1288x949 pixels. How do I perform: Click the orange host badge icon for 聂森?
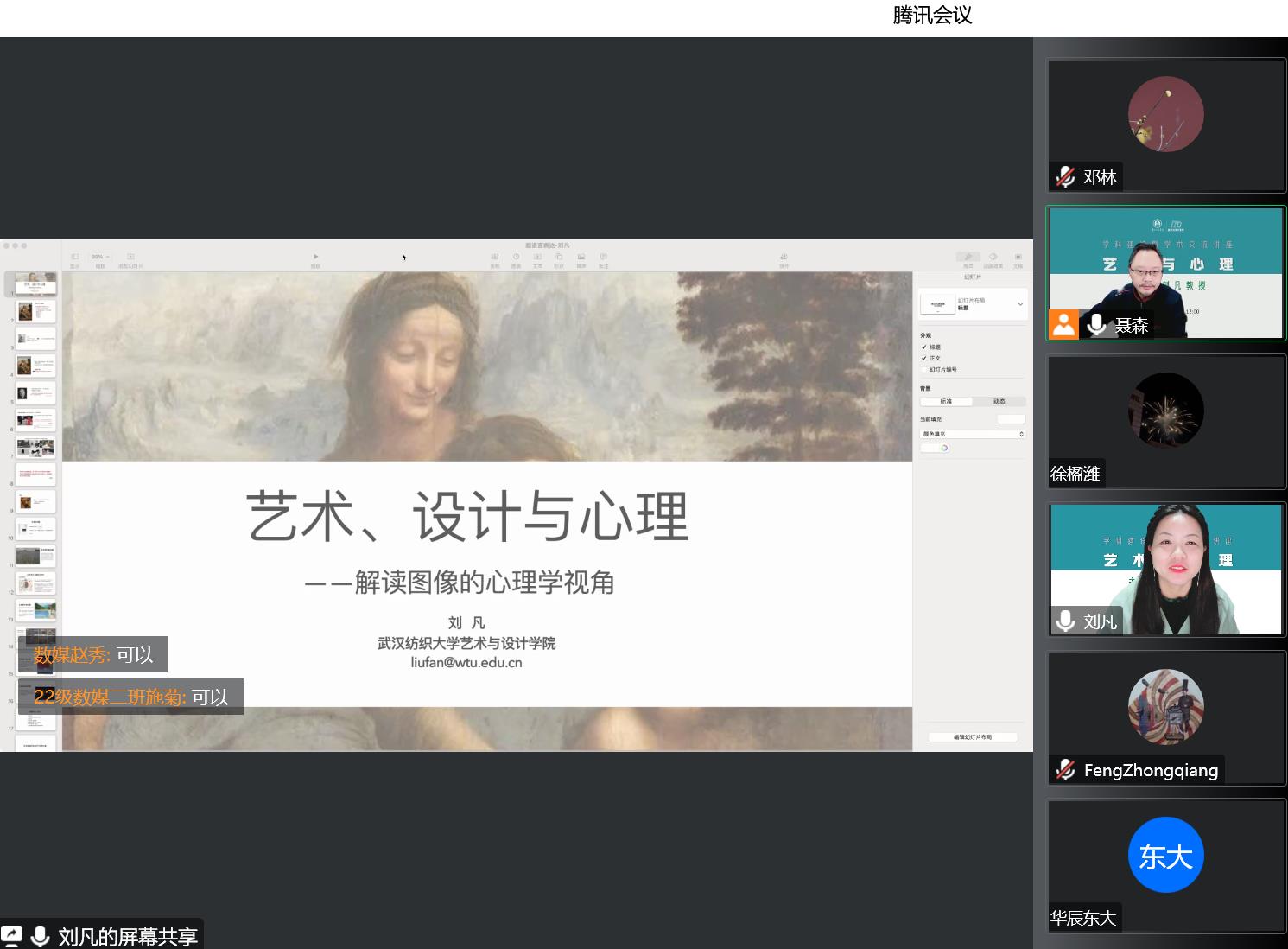(1064, 325)
